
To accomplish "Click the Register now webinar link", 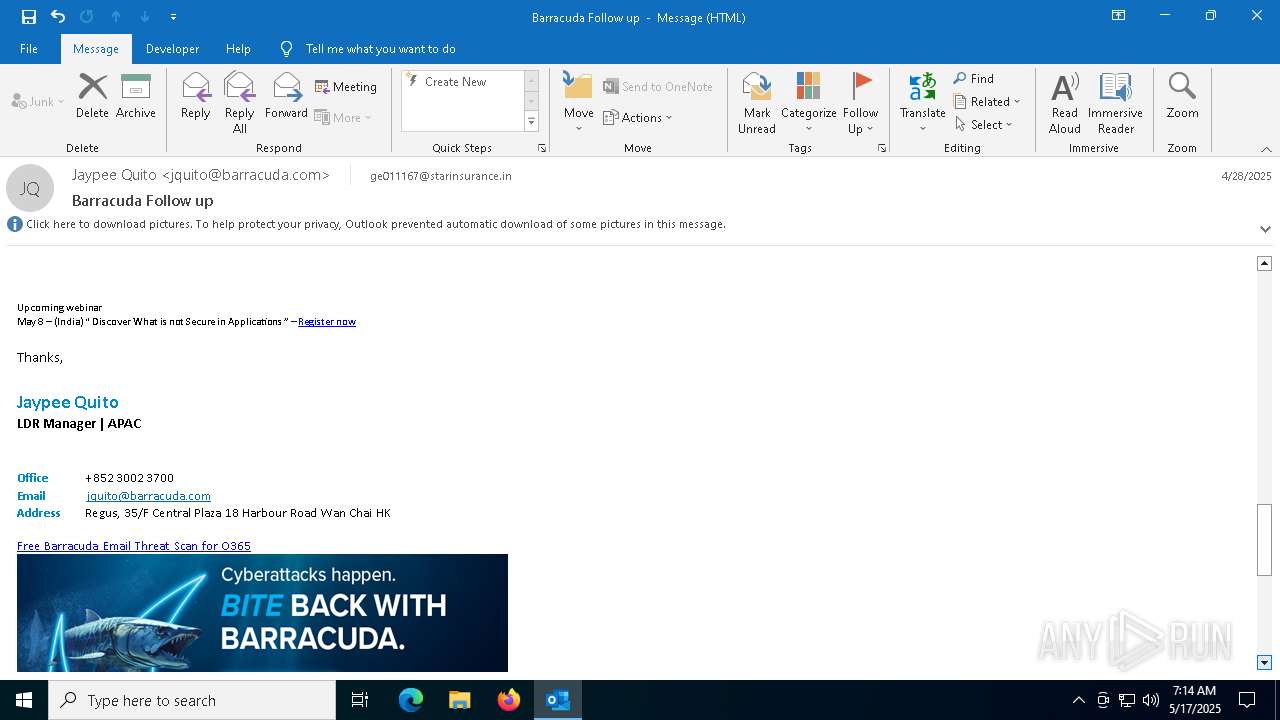I will point(327,322).
